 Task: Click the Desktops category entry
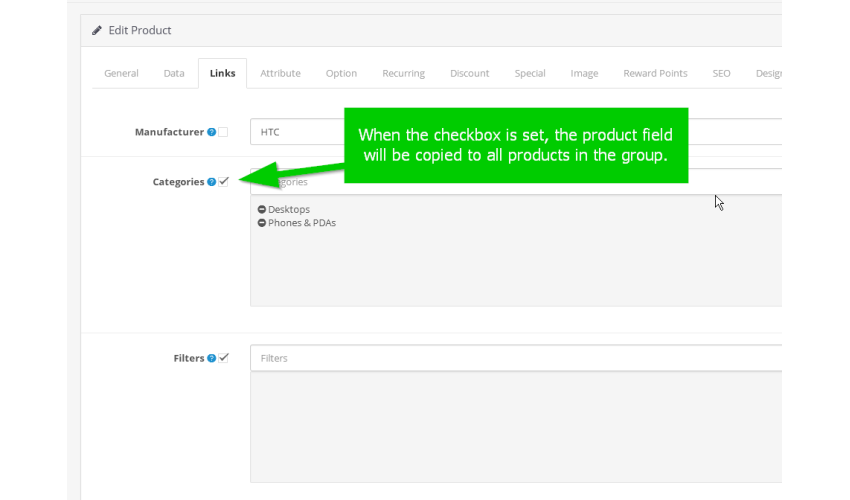coord(289,209)
